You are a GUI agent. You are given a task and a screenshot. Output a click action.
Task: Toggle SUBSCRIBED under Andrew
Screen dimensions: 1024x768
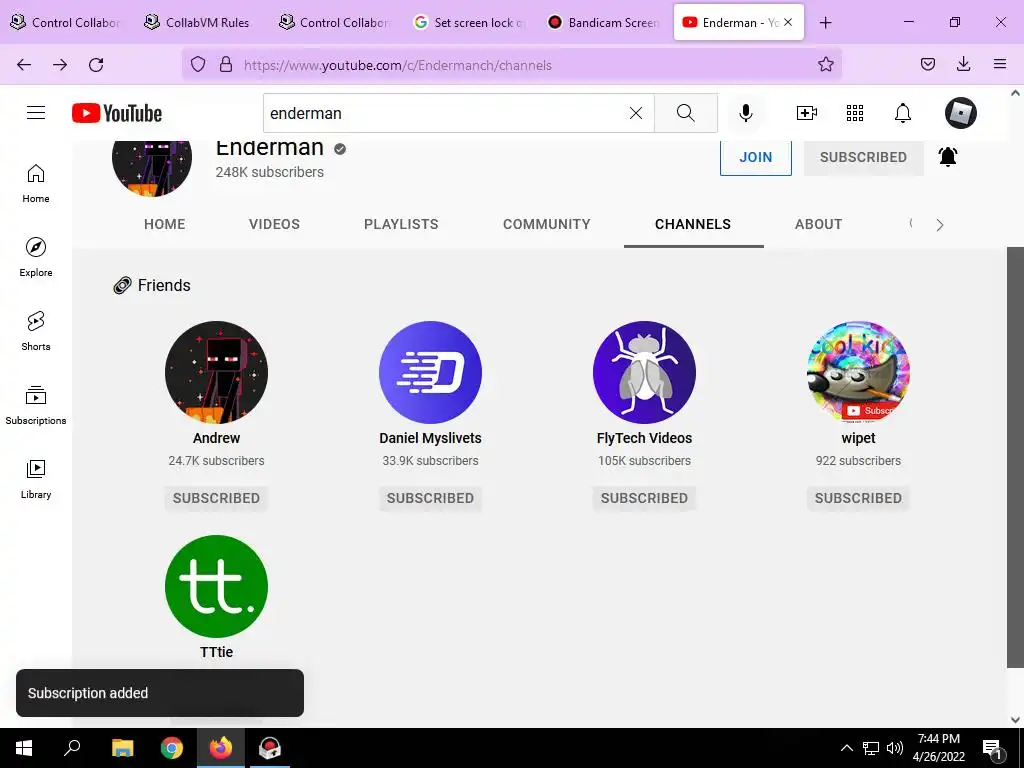(216, 498)
